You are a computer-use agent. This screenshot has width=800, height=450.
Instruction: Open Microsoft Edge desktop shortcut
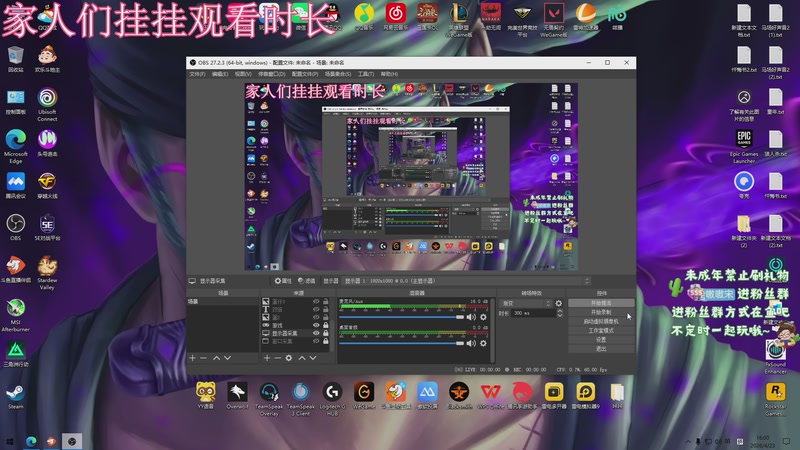pyautogui.click(x=16, y=146)
